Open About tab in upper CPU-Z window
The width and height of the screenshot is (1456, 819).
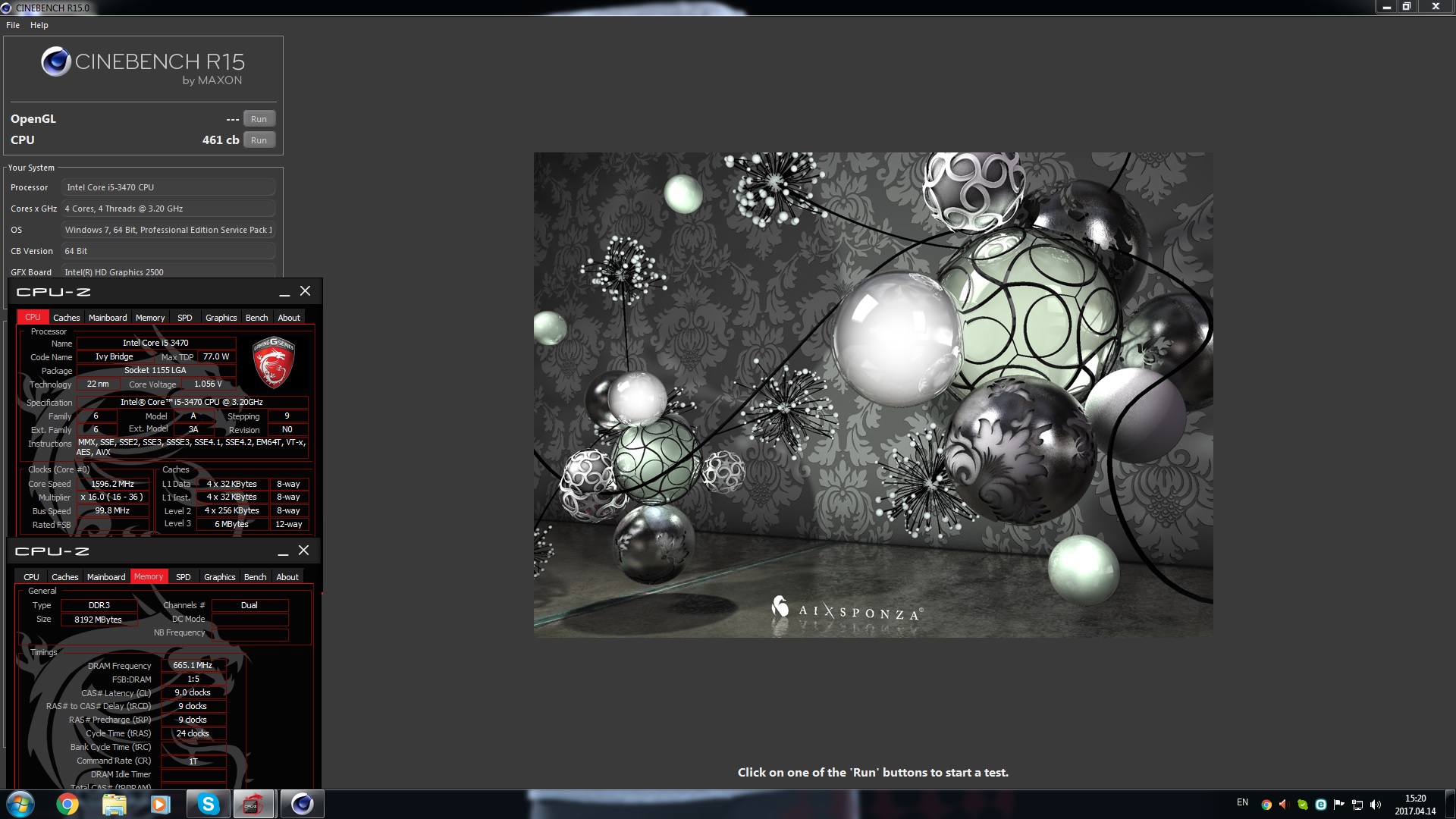tap(289, 318)
